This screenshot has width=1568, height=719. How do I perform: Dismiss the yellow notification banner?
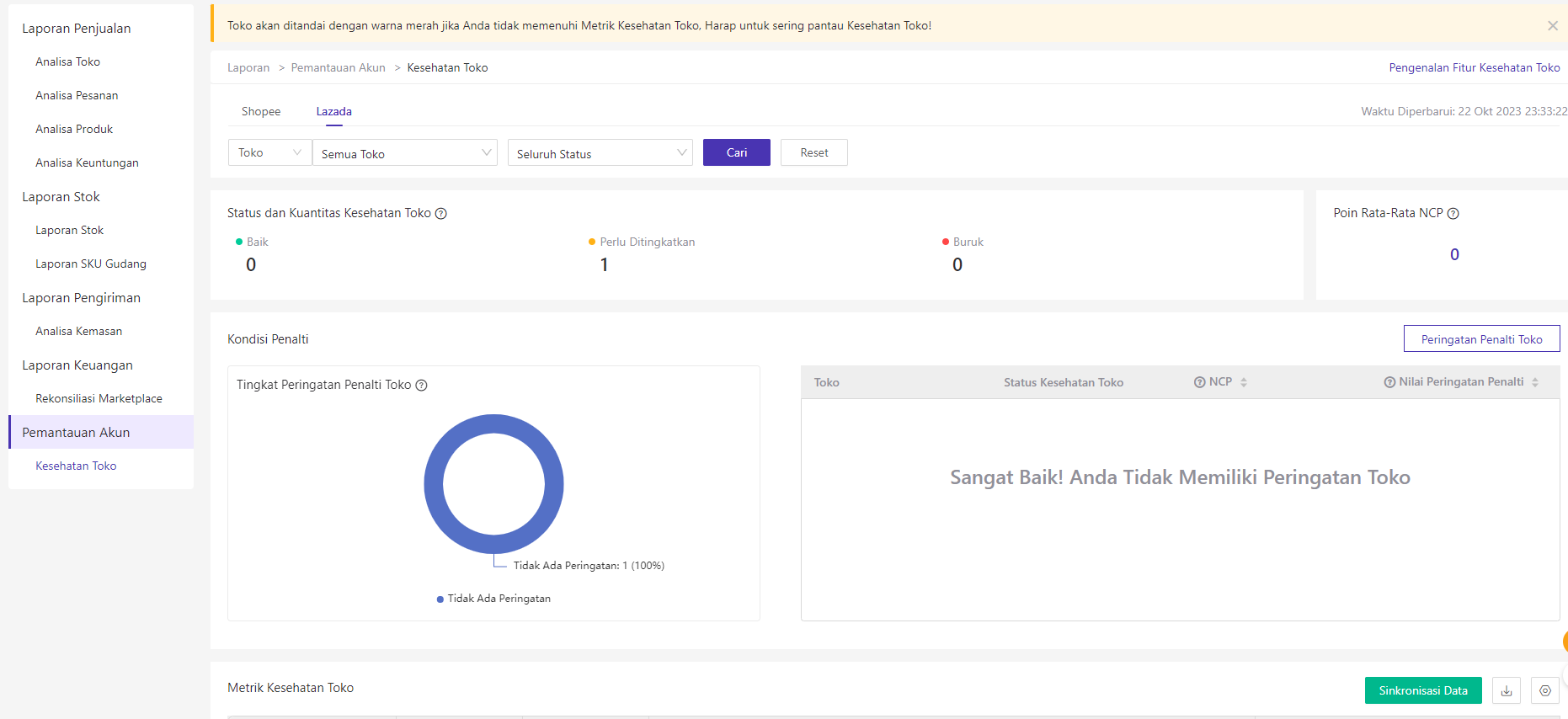pyautogui.click(x=1552, y=26)
